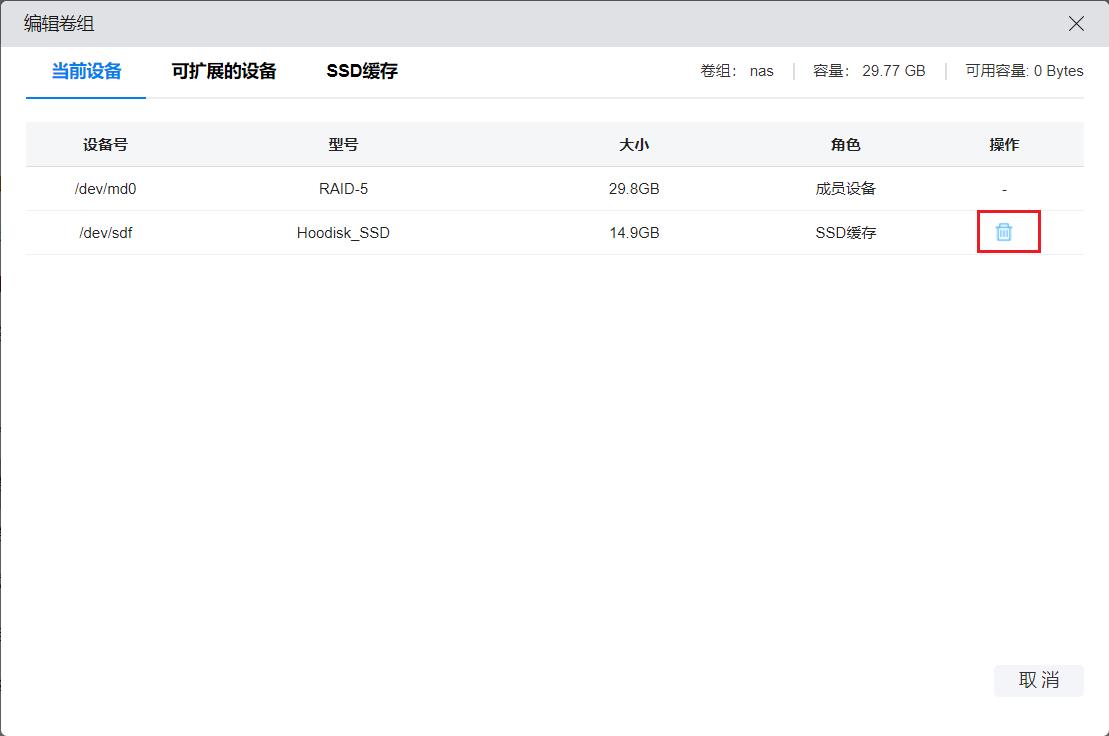1109x736 pixels.
Task: Close the 编辑卷组 dialog with X
Action: [1076, 24]
